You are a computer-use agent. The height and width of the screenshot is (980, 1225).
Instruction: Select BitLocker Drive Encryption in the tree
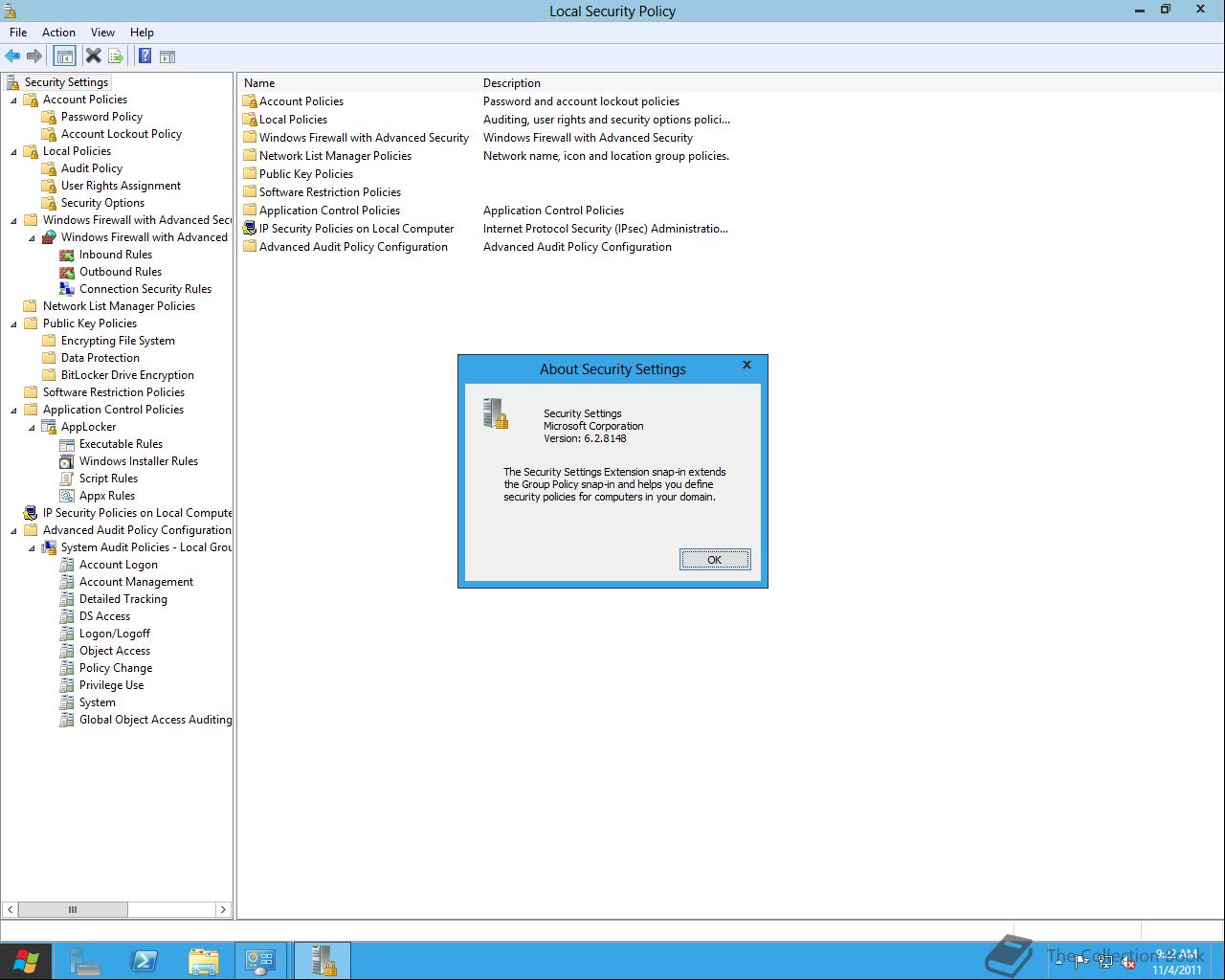click(x=127, y=375)
